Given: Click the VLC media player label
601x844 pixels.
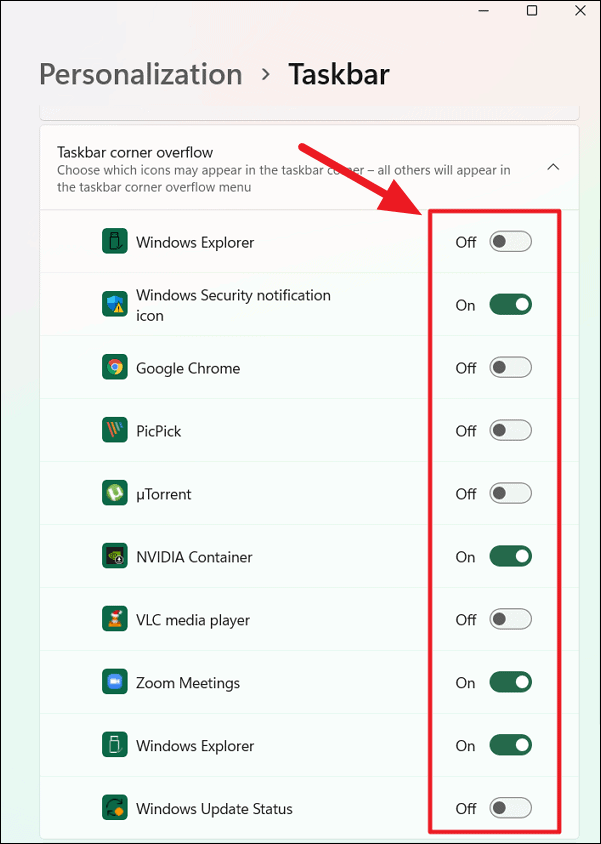Looking at the screenshot, I should (x=193, y=620).
